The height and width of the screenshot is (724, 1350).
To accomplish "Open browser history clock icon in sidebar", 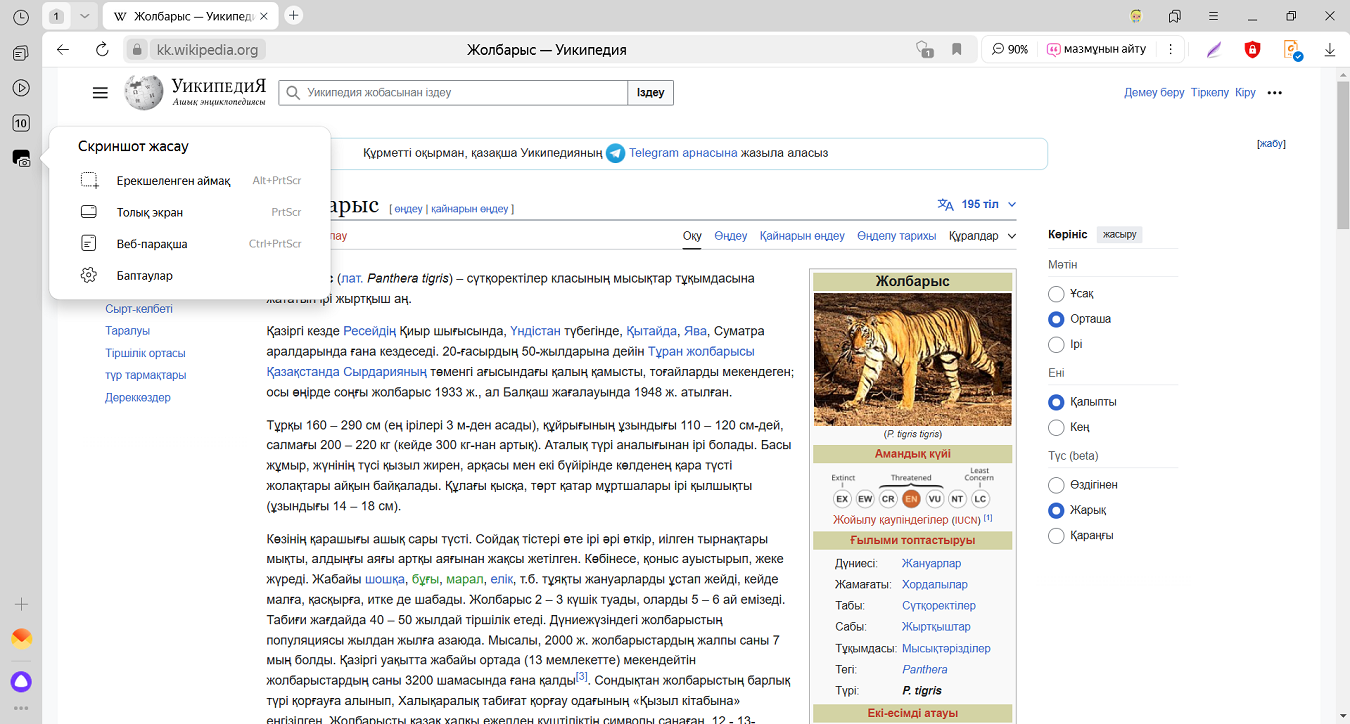I will pyautogui.click(x=21, y=17).
